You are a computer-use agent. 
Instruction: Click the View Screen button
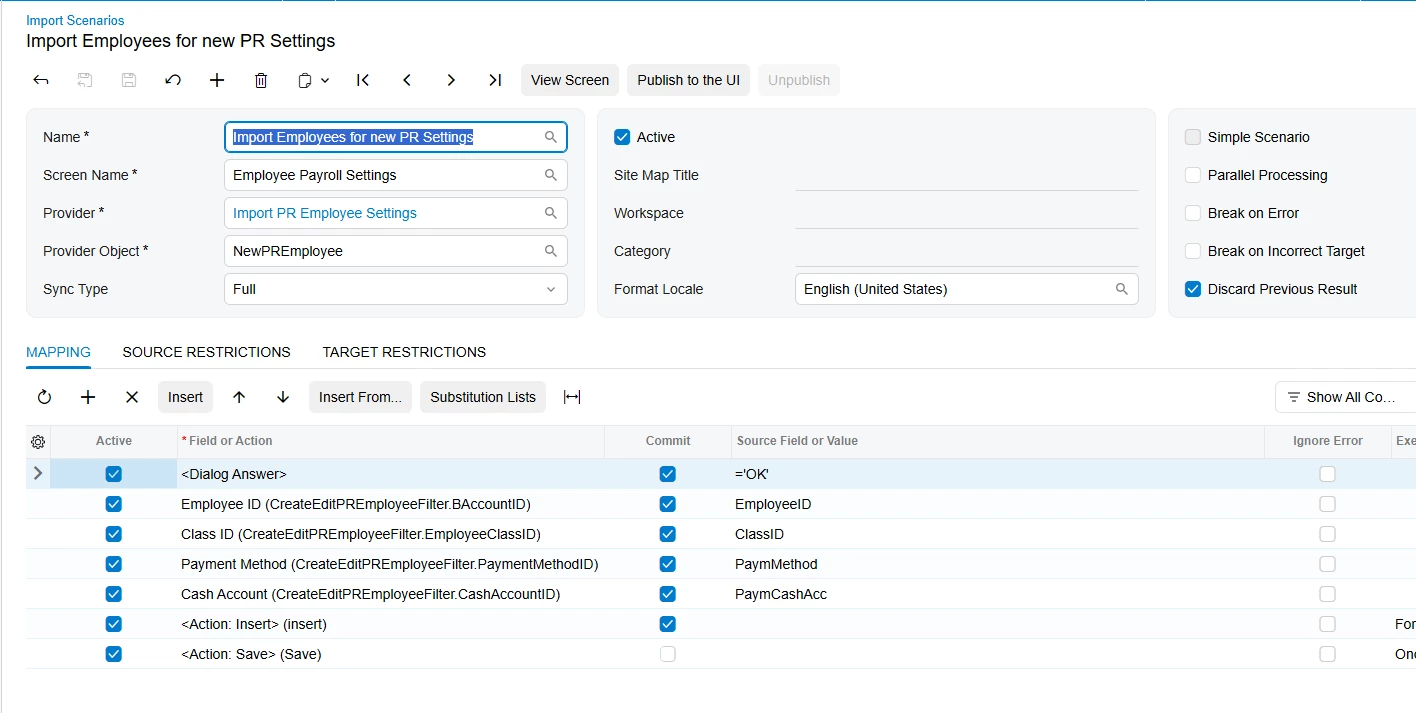tap(570, 80)
